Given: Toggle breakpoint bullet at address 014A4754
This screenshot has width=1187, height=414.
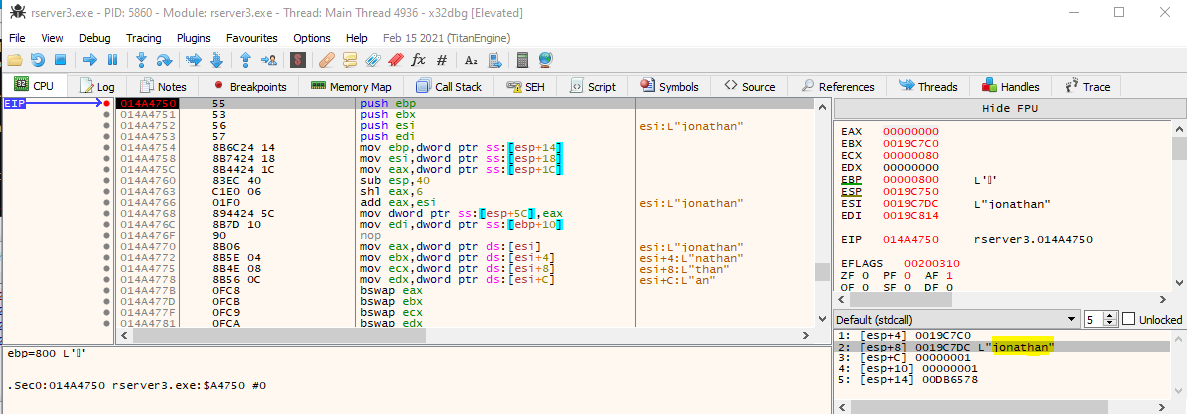Looking at the screenshot, I should (107, 147).
